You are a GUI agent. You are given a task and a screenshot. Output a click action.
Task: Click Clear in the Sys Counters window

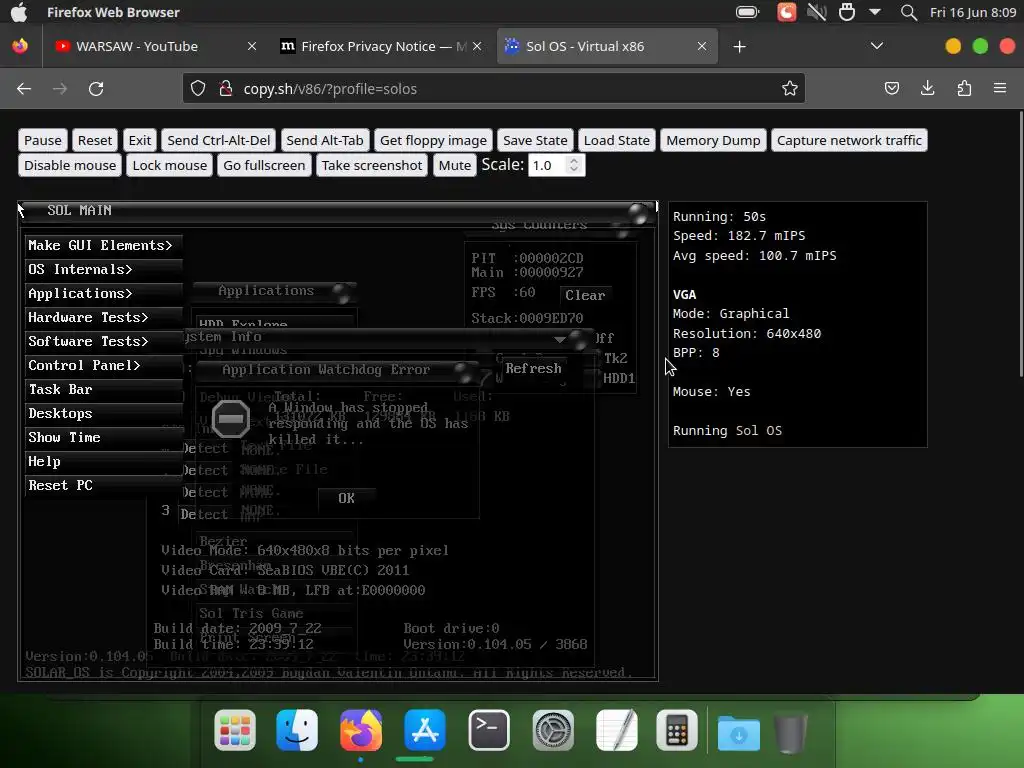coord(584,295)
